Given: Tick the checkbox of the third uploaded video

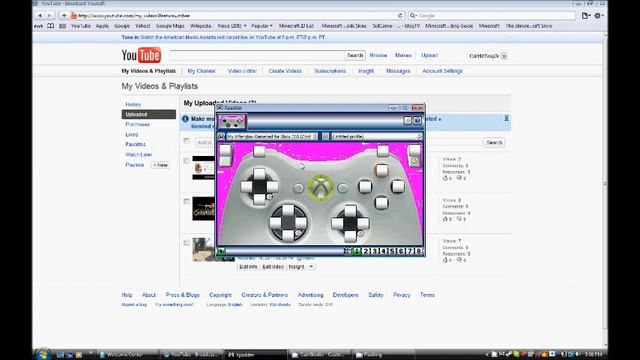Looking at the screenshot, I should pos(187,243).
